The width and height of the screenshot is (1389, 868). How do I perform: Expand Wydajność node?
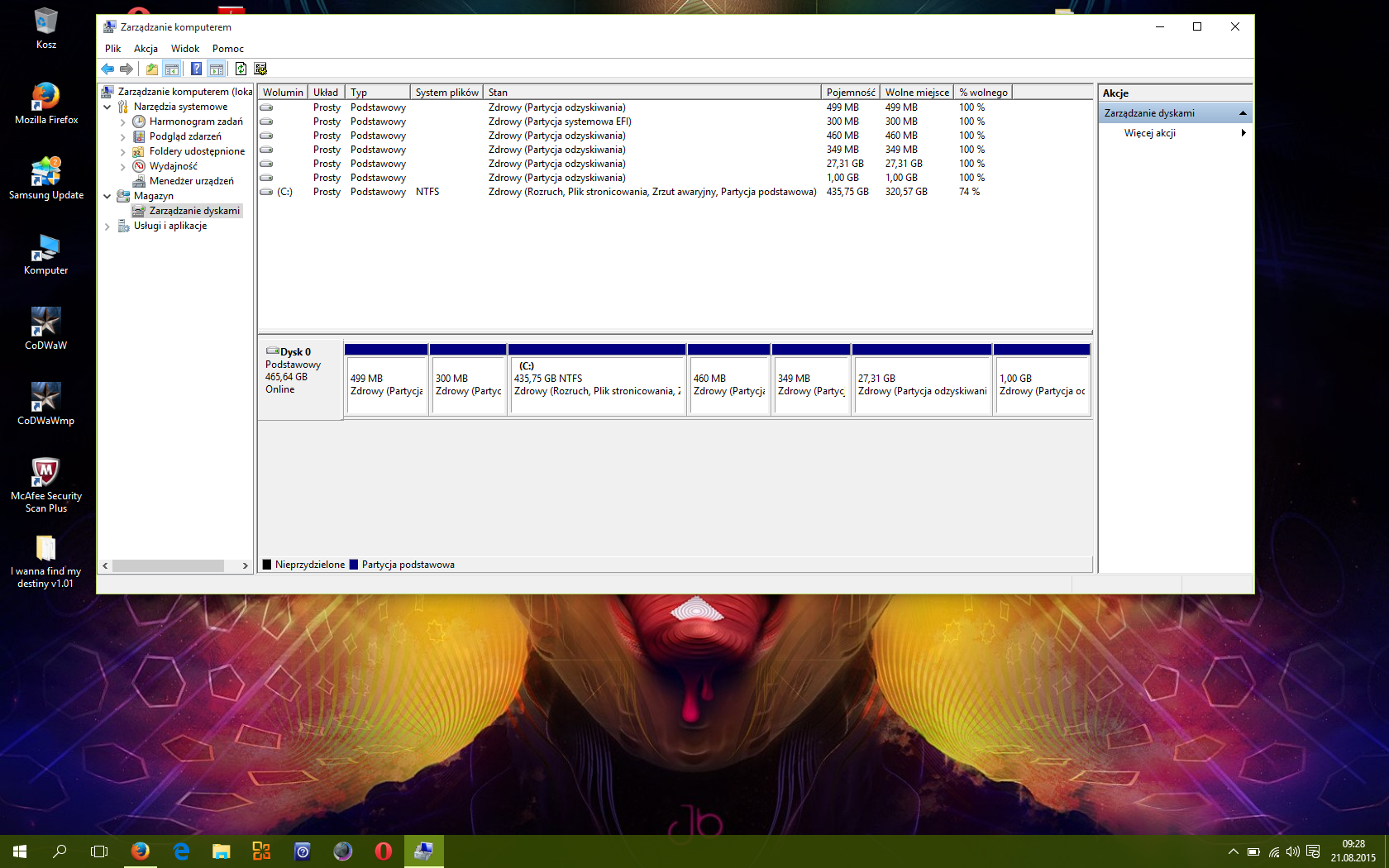coord(123,166)
